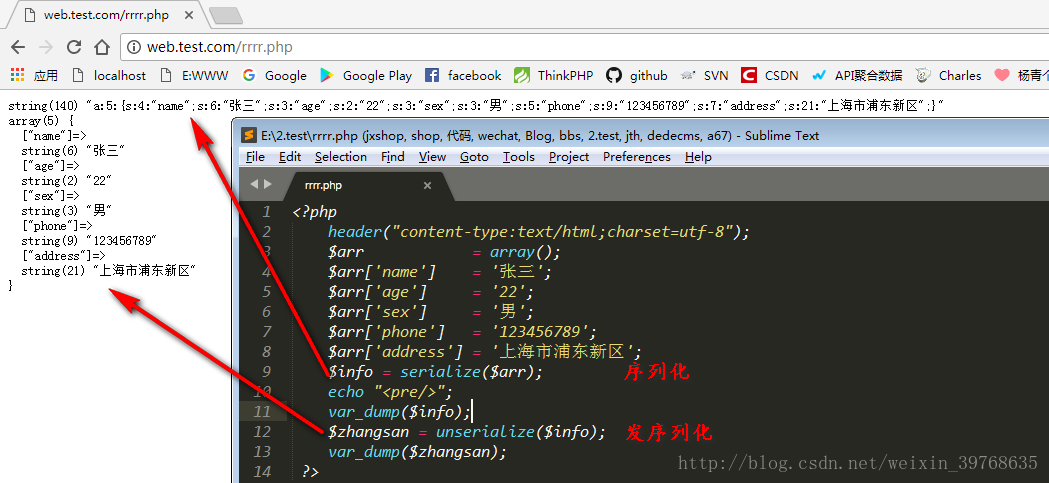Click var_dump($zhangsan) on line 13
The image size is (1049, 483).
417,452
